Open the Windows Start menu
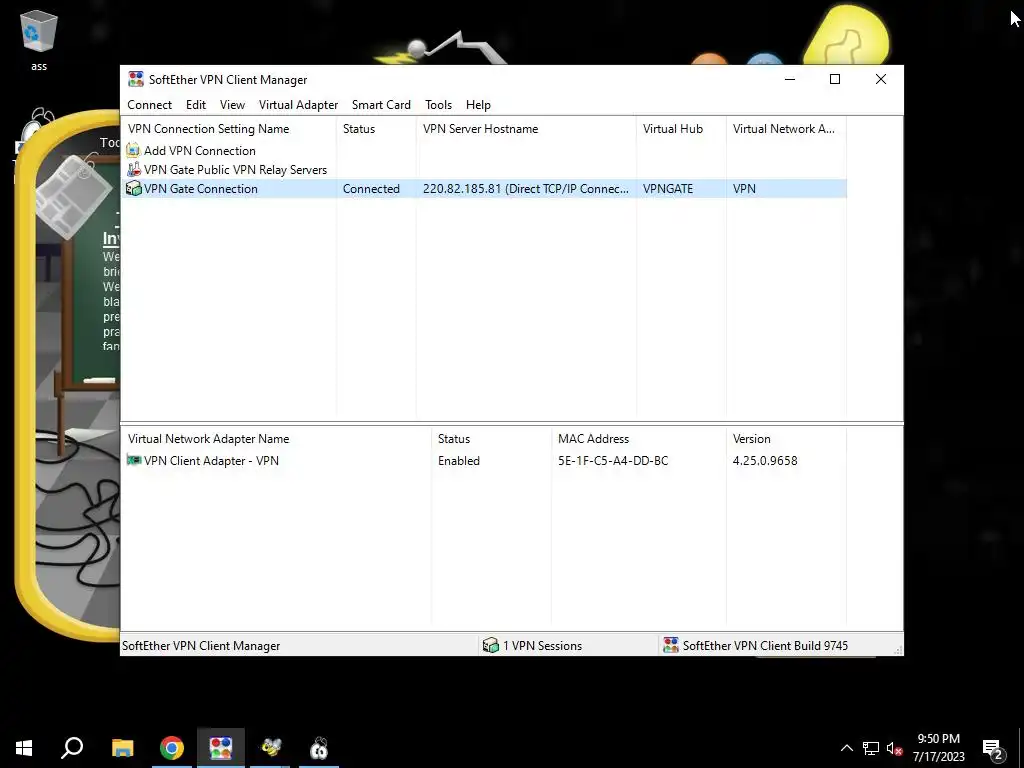The height and width of the screenshot is (768, 1024). click(x=24, y=748)
